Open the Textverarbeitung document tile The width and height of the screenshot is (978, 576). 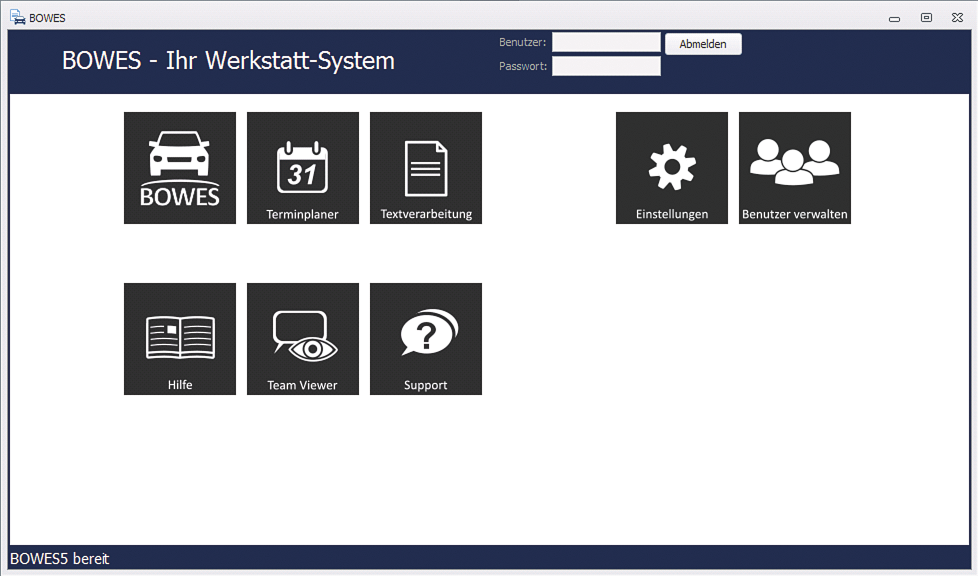(x=426, y=168)
